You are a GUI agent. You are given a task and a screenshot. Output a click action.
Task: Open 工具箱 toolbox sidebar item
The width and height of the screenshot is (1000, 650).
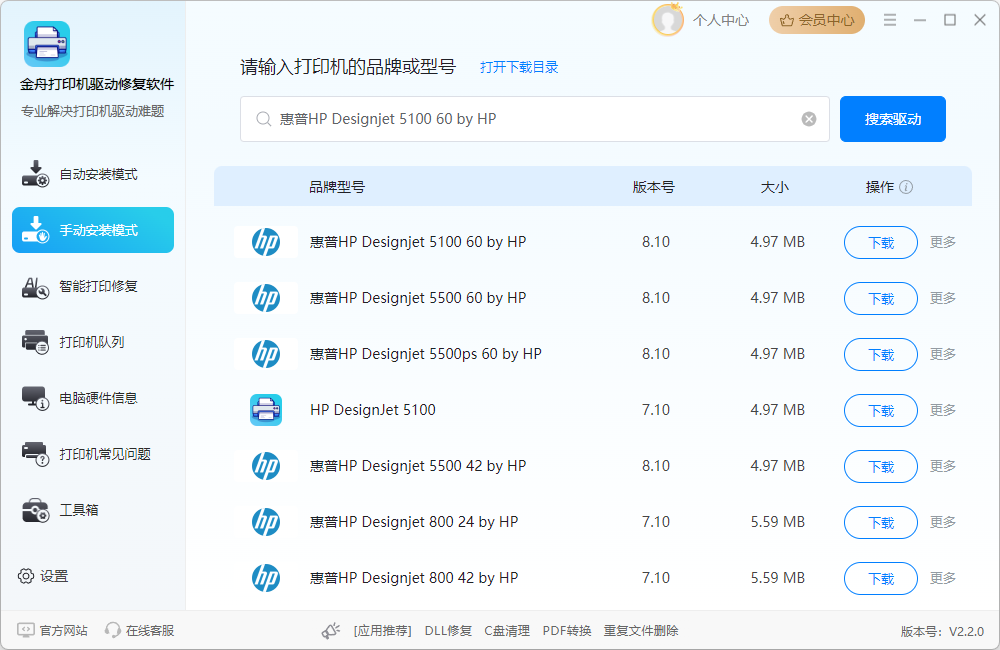point(93,510)
